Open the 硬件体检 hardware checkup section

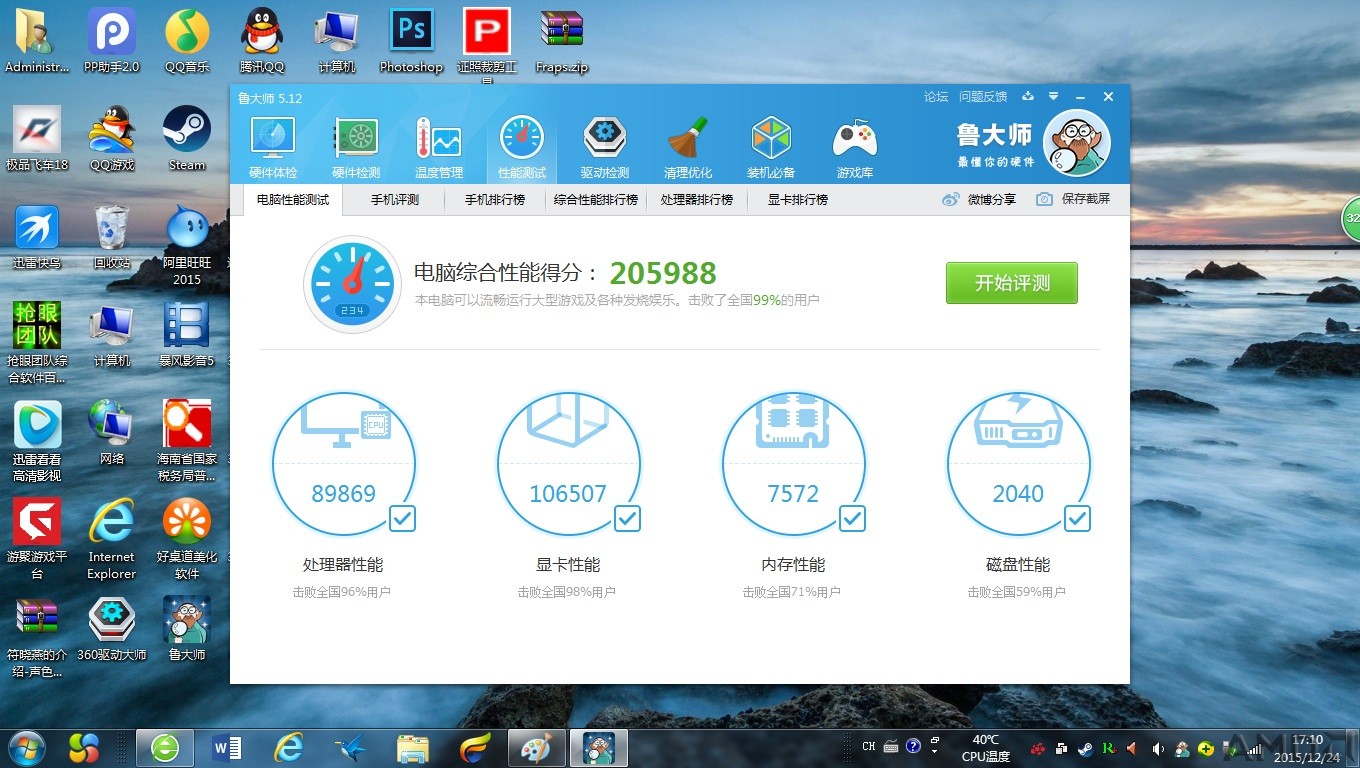tap(273, 147)
